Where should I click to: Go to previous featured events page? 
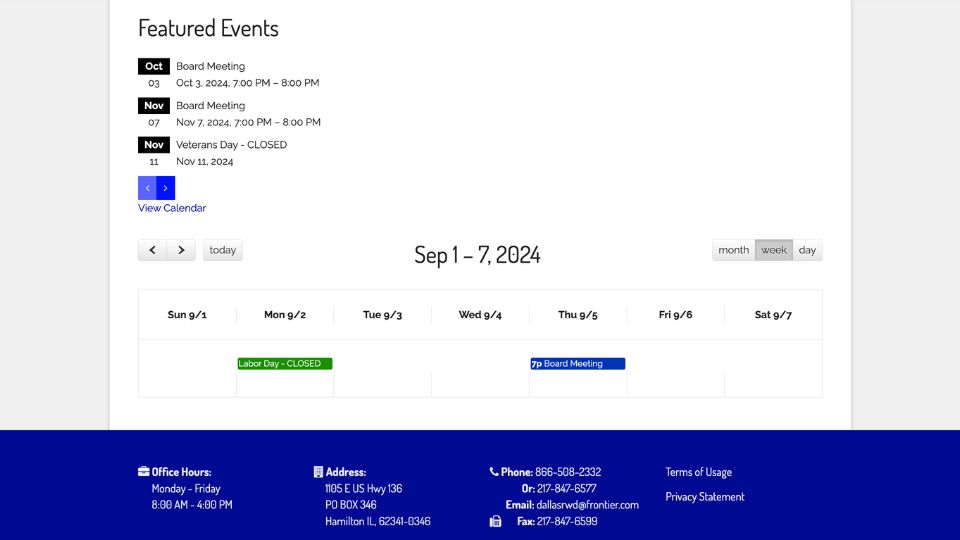click(x=147, y=188)
